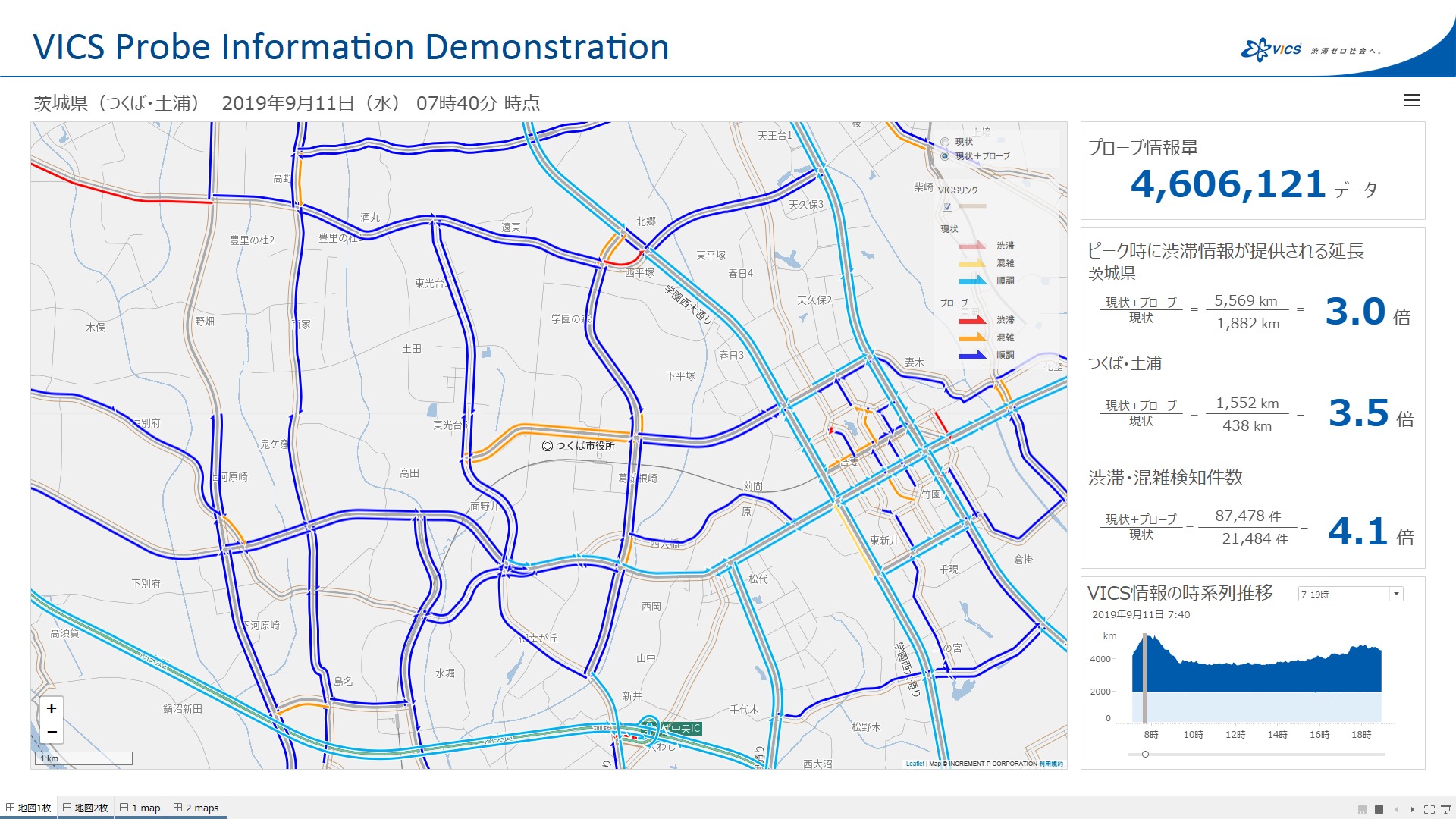Viewport: 1456px width, 819px height.
Task: Zoom out on the map
Action: pyautogui.click(x=52, y=732)
